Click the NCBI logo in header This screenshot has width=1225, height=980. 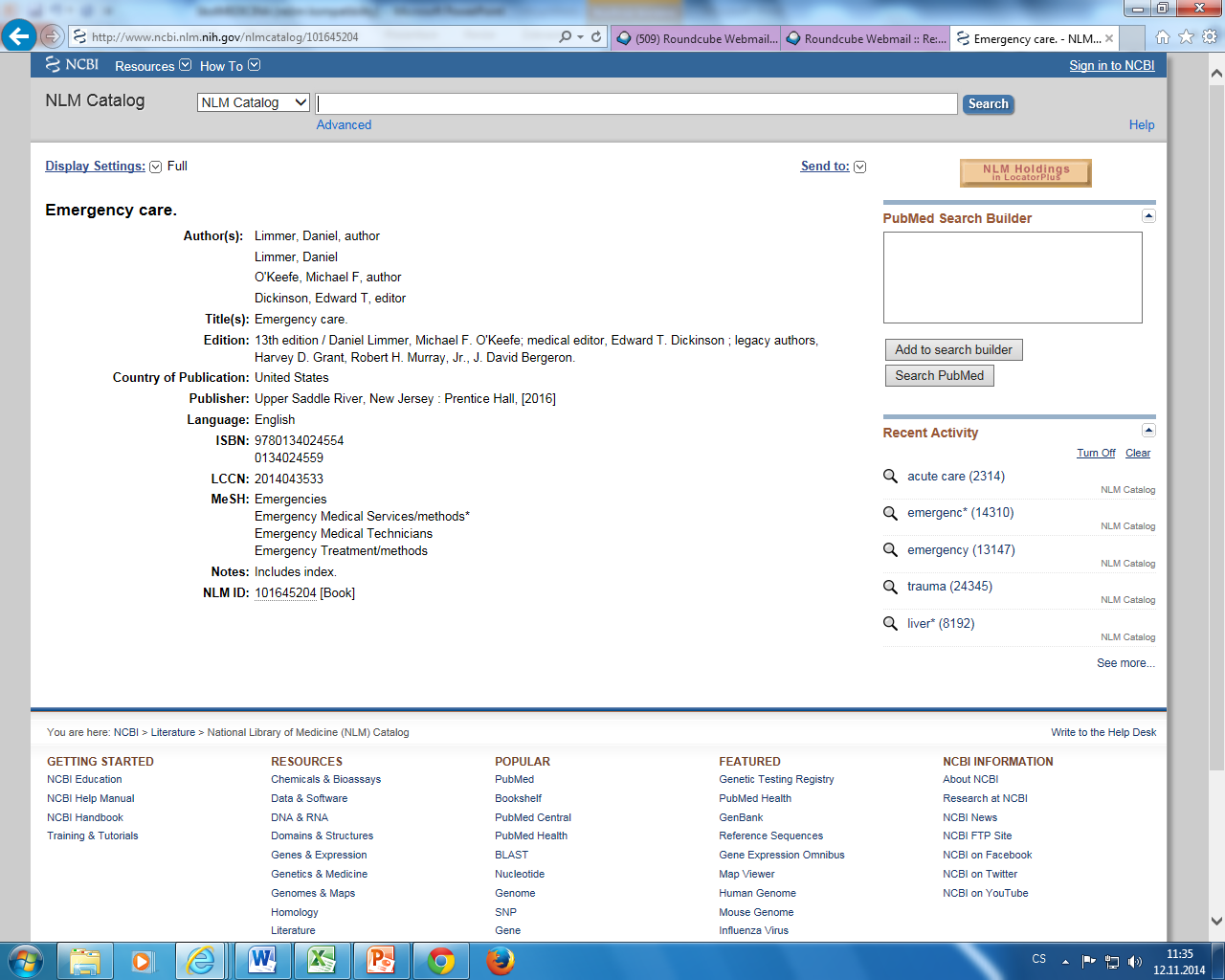click(72, 64)
